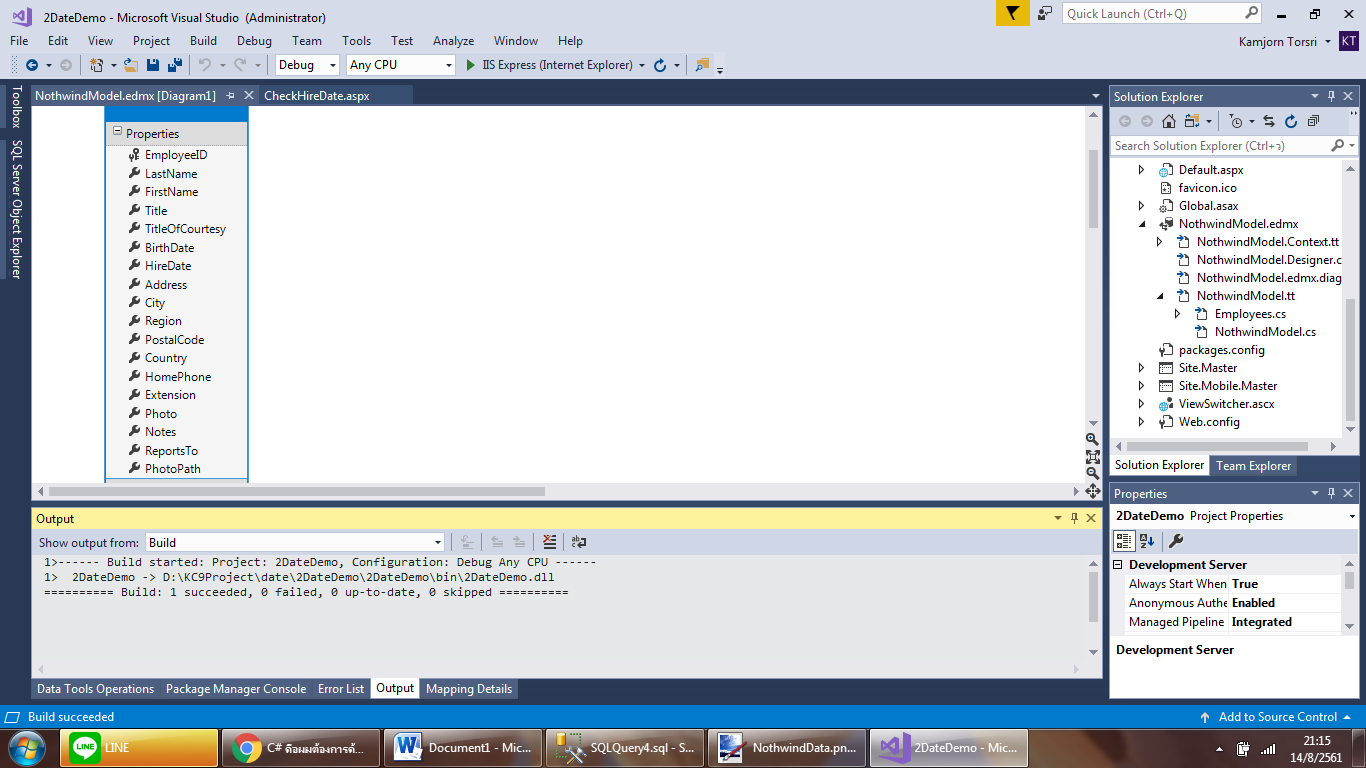Click the diagram Zoom to 100% icon
The width and height of the screenshot is (1366, 768).
[1092, 456]
